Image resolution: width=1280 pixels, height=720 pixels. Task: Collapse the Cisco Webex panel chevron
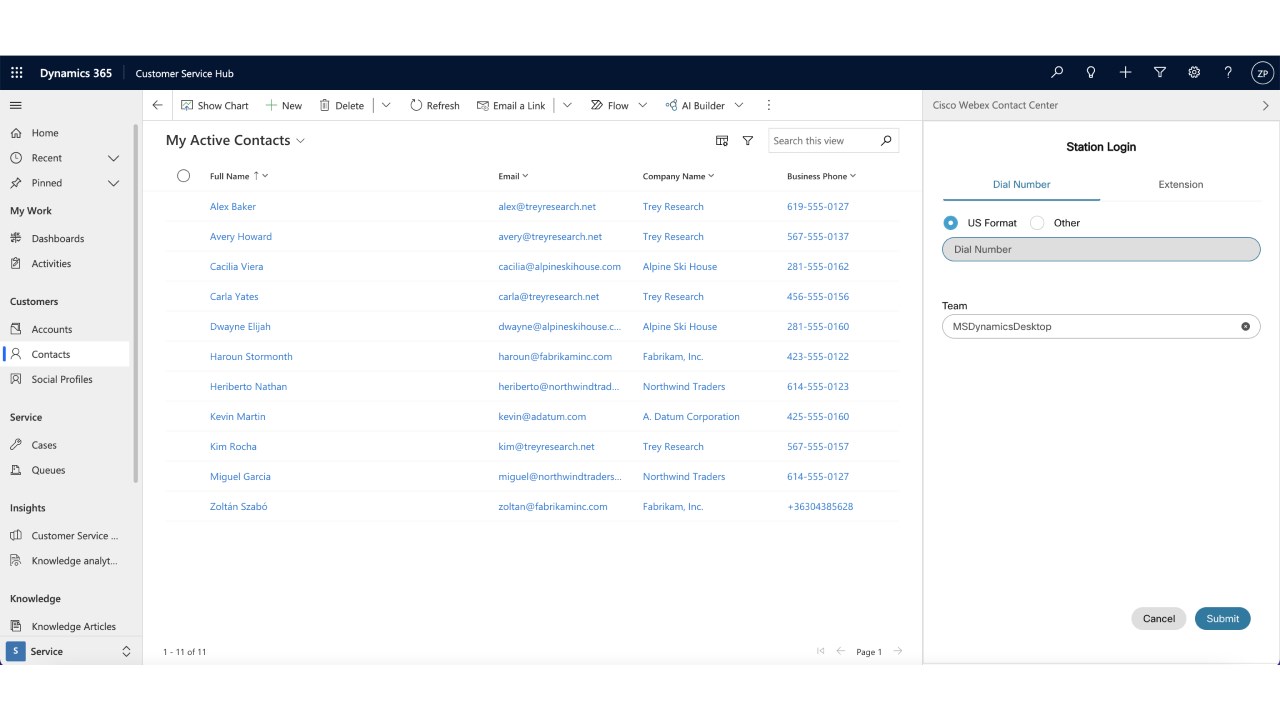pos(1266,105)
